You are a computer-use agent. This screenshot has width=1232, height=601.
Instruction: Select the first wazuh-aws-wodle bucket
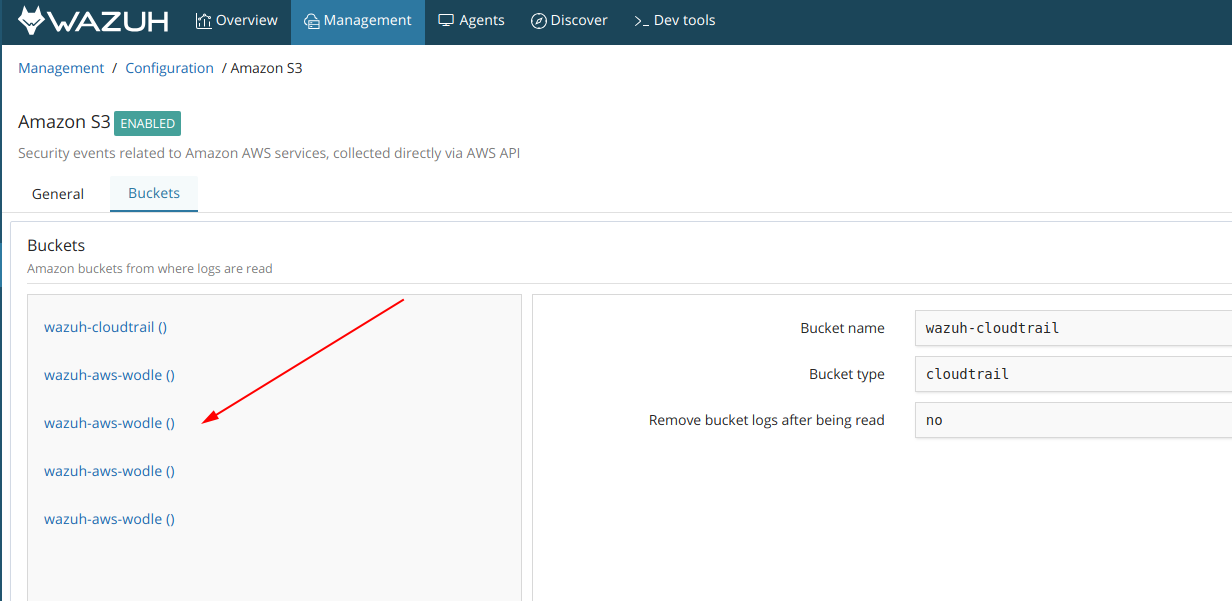coord(109,374)
